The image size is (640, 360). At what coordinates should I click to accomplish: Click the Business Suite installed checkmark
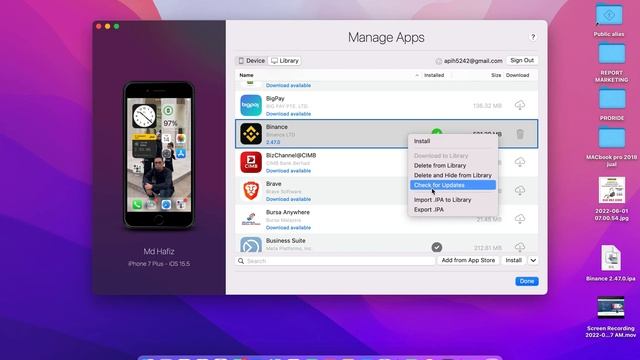(x=437, y=247)
